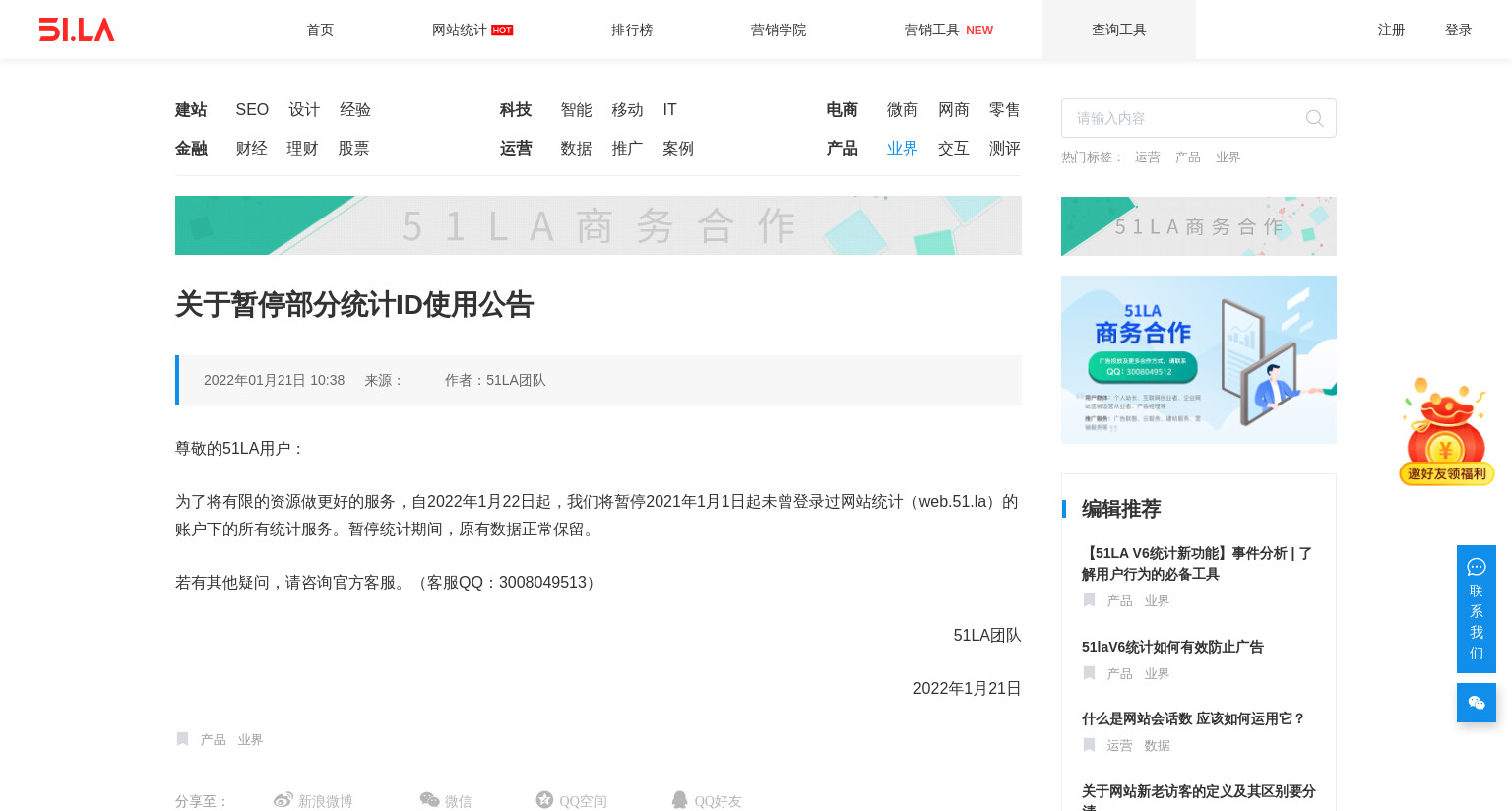Screen dimensions: 1512x811
Task: Click 业界 tag below the article
Action: point(250,740)
